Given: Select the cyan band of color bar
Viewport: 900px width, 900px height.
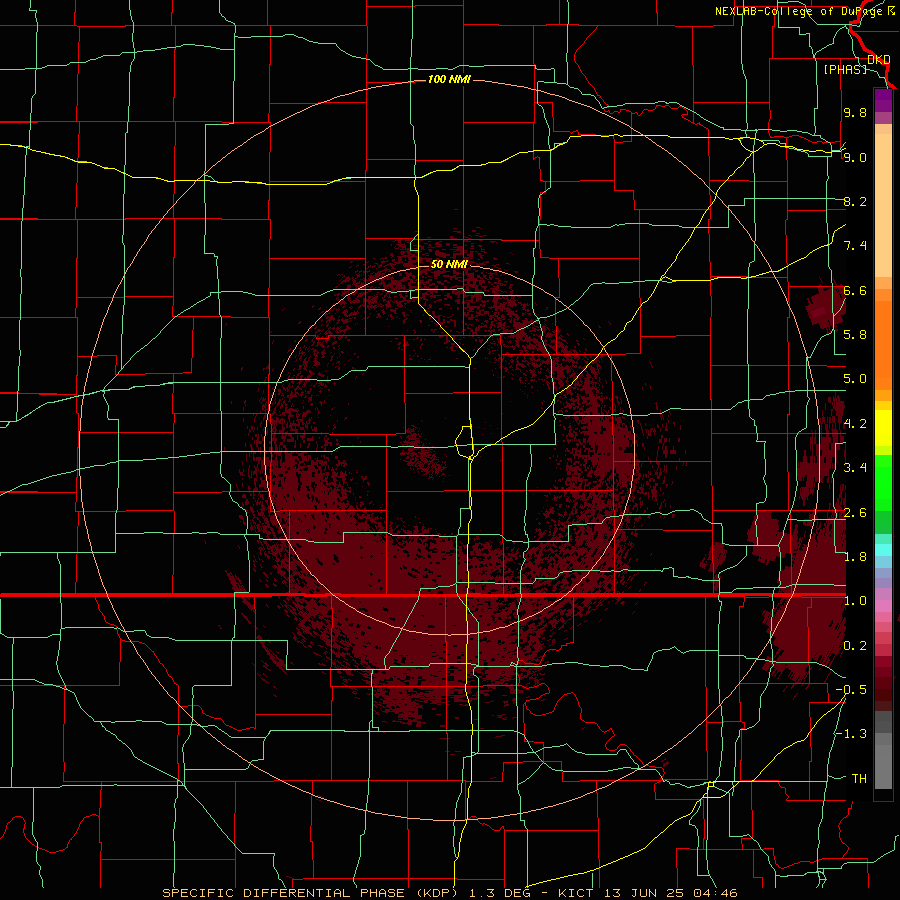Looking at the screenshot, I should pos(883,550).
